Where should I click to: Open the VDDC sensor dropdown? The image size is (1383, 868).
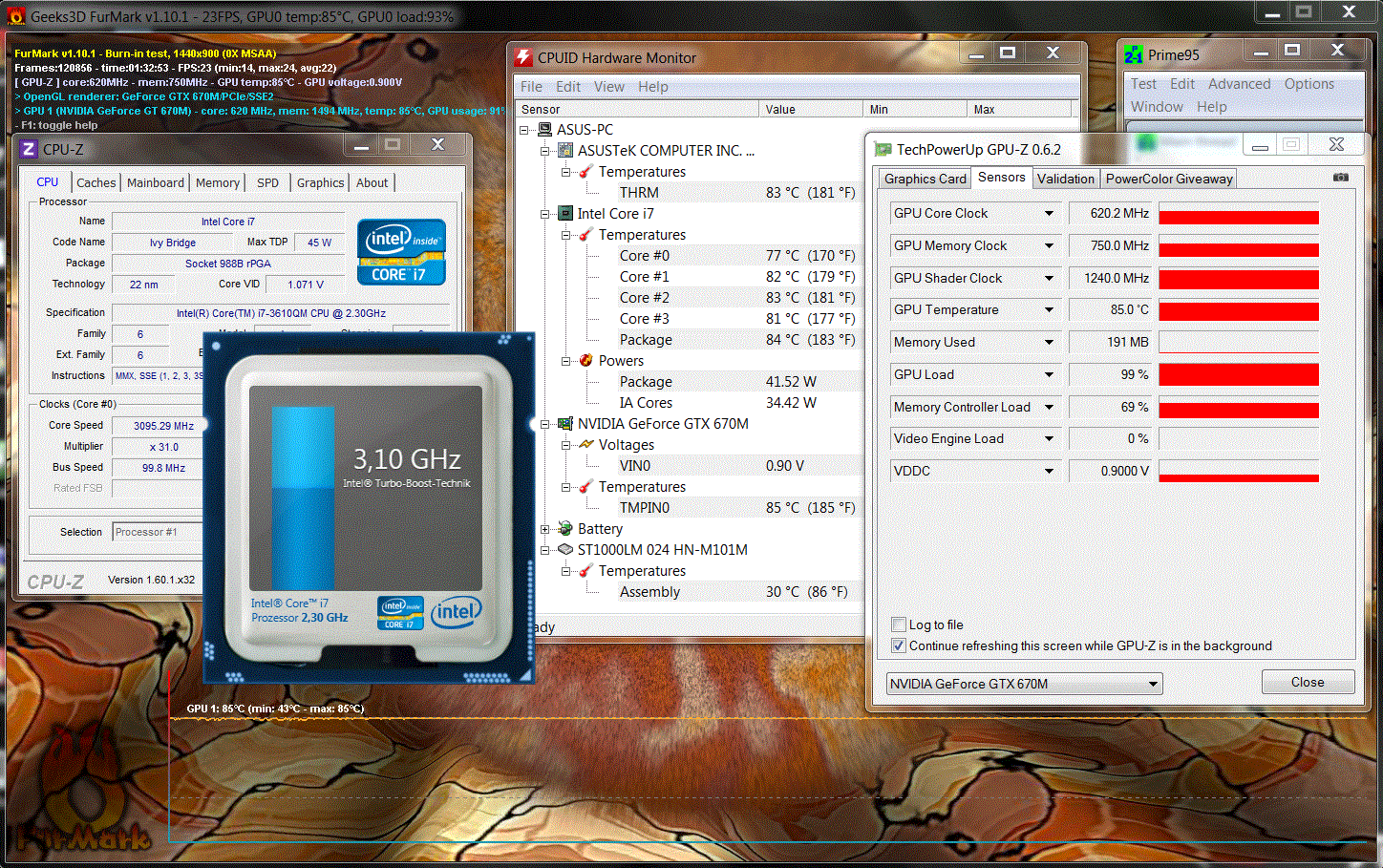pos(1049,471)
